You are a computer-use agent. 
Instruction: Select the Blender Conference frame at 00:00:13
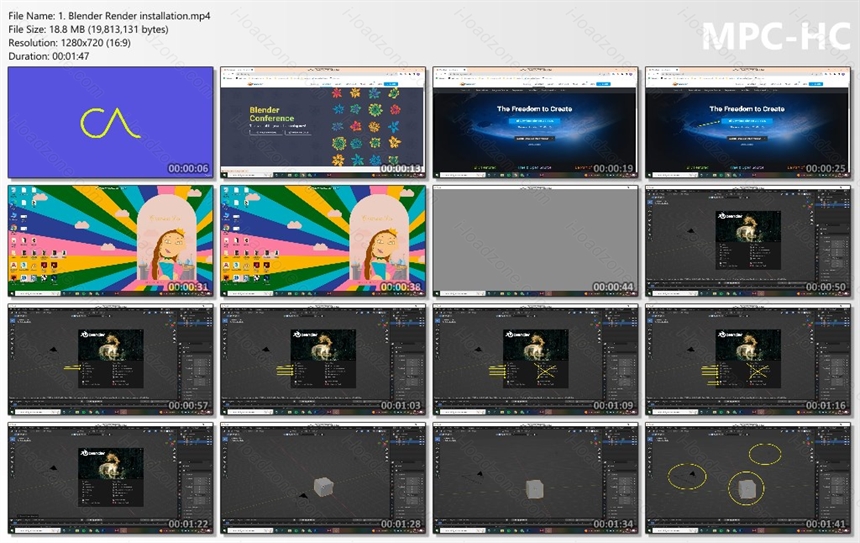click(323, 122)
